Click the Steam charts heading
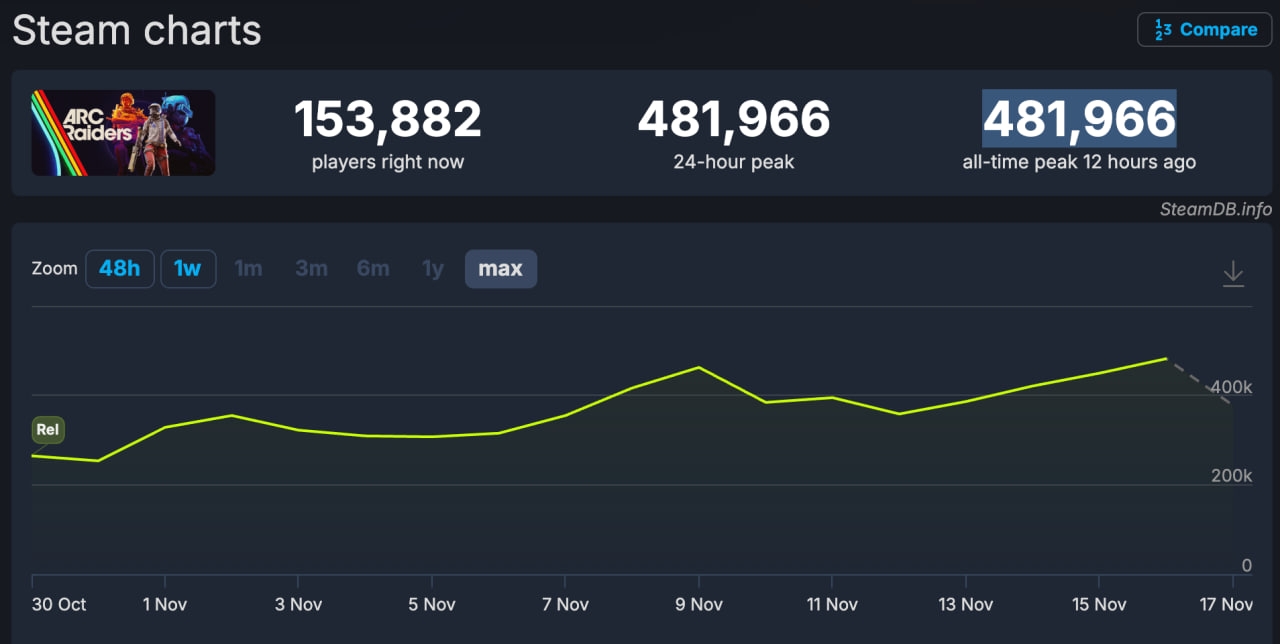Screen dimensions: 1280x644 pos(137,31)
